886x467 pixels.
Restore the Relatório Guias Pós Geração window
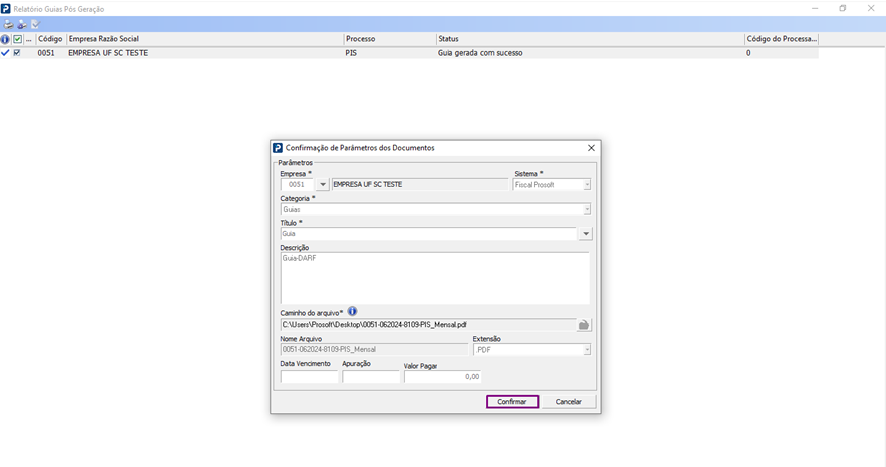coord(842,8)
